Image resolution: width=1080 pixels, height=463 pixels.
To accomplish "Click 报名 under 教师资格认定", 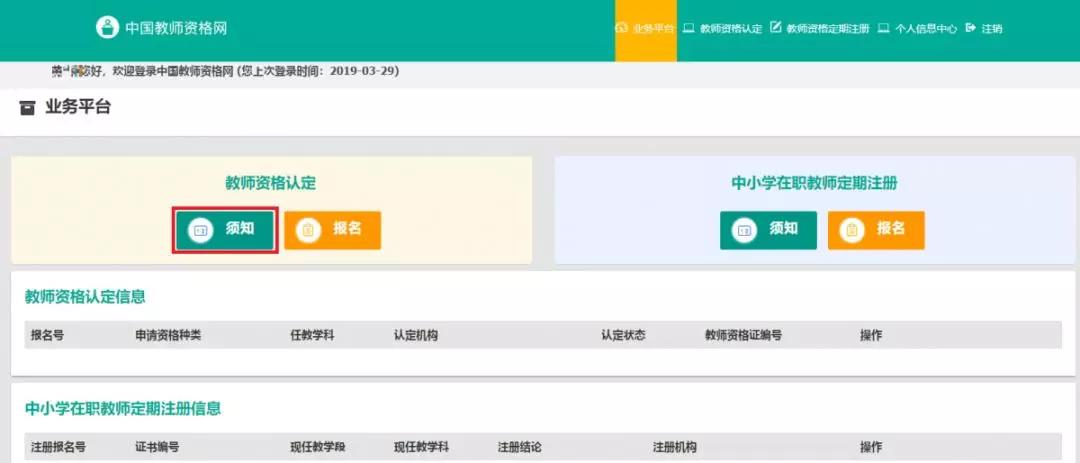I will [333, 230].
